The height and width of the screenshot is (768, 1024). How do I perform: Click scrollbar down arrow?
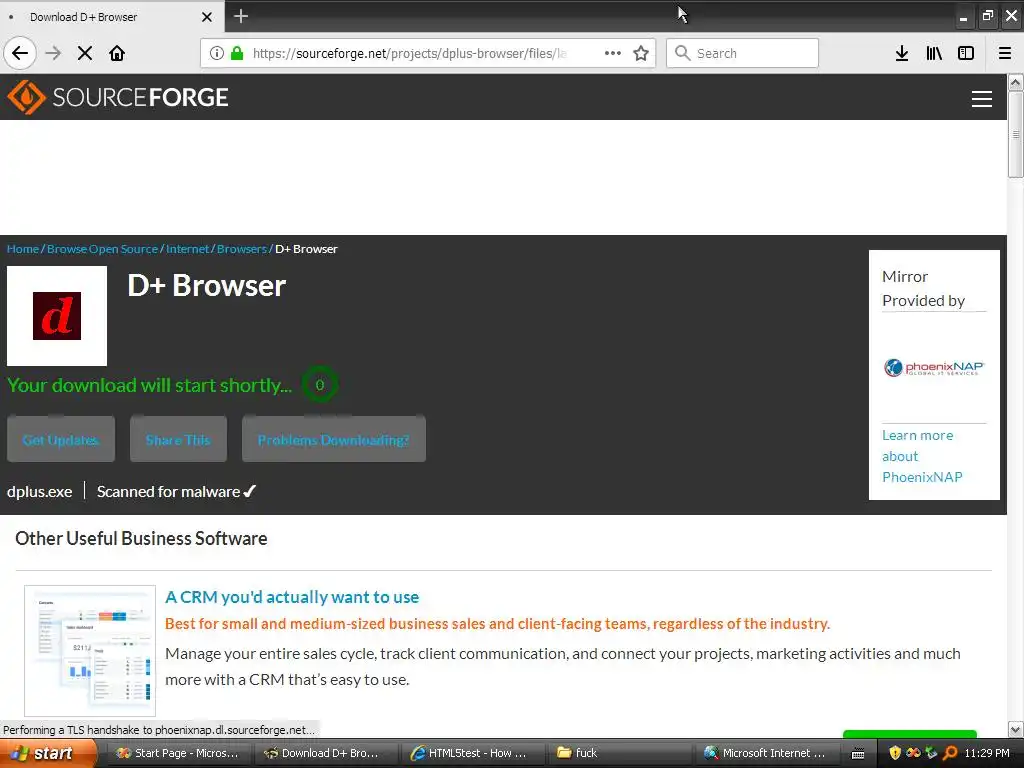(1015, 729)
